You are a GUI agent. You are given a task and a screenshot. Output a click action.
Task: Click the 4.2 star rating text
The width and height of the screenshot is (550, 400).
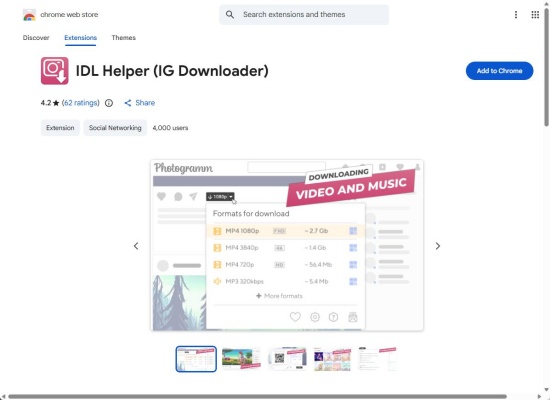pyautogui.click(x=50, y=103)
